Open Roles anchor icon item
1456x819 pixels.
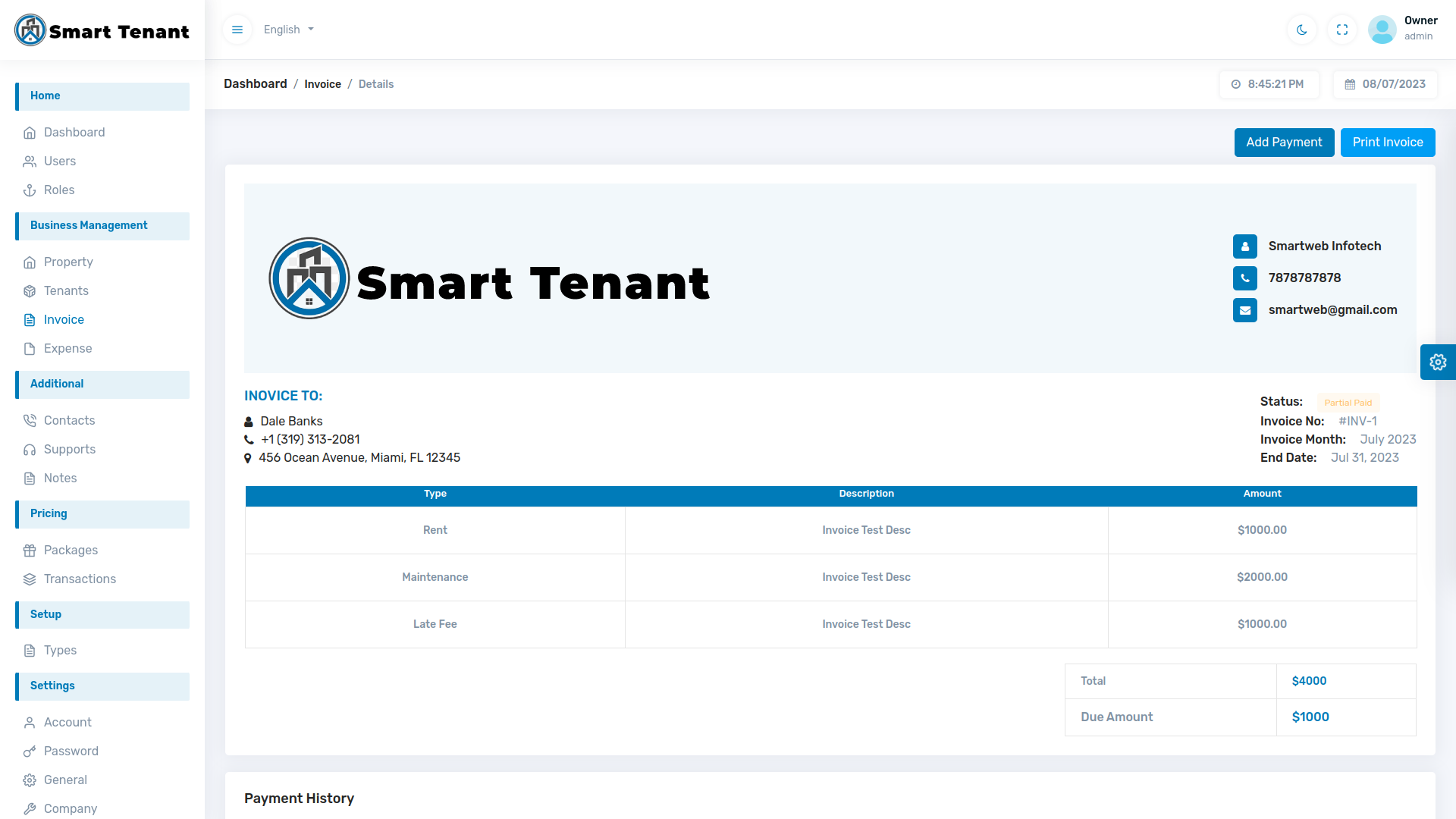58,190
